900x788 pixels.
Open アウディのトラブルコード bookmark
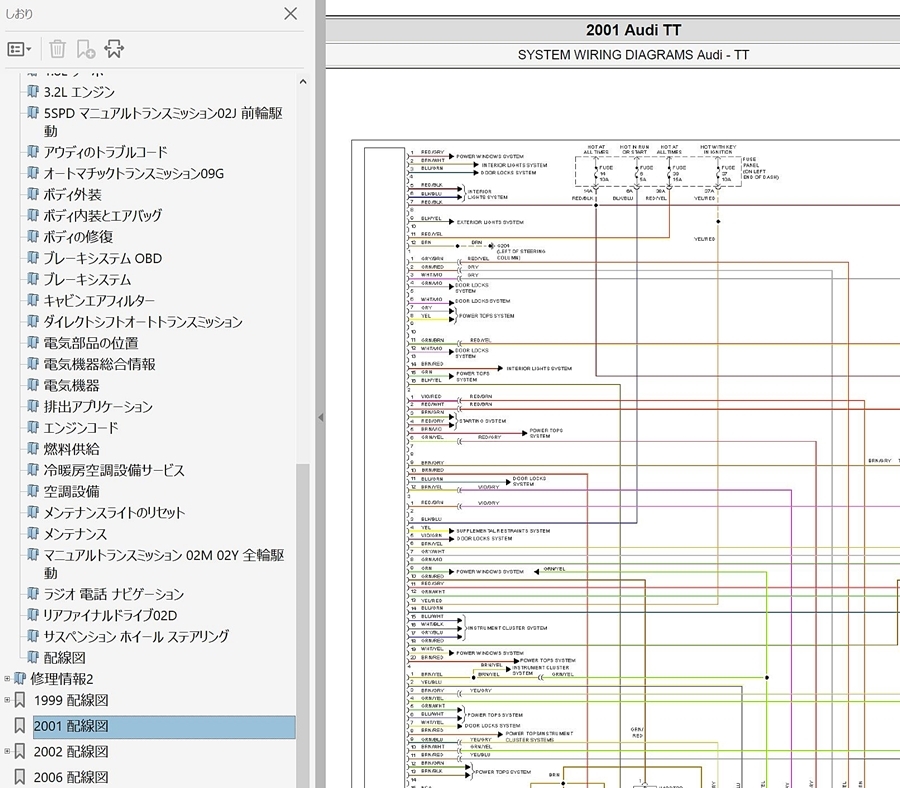click(x=106, y=152)
